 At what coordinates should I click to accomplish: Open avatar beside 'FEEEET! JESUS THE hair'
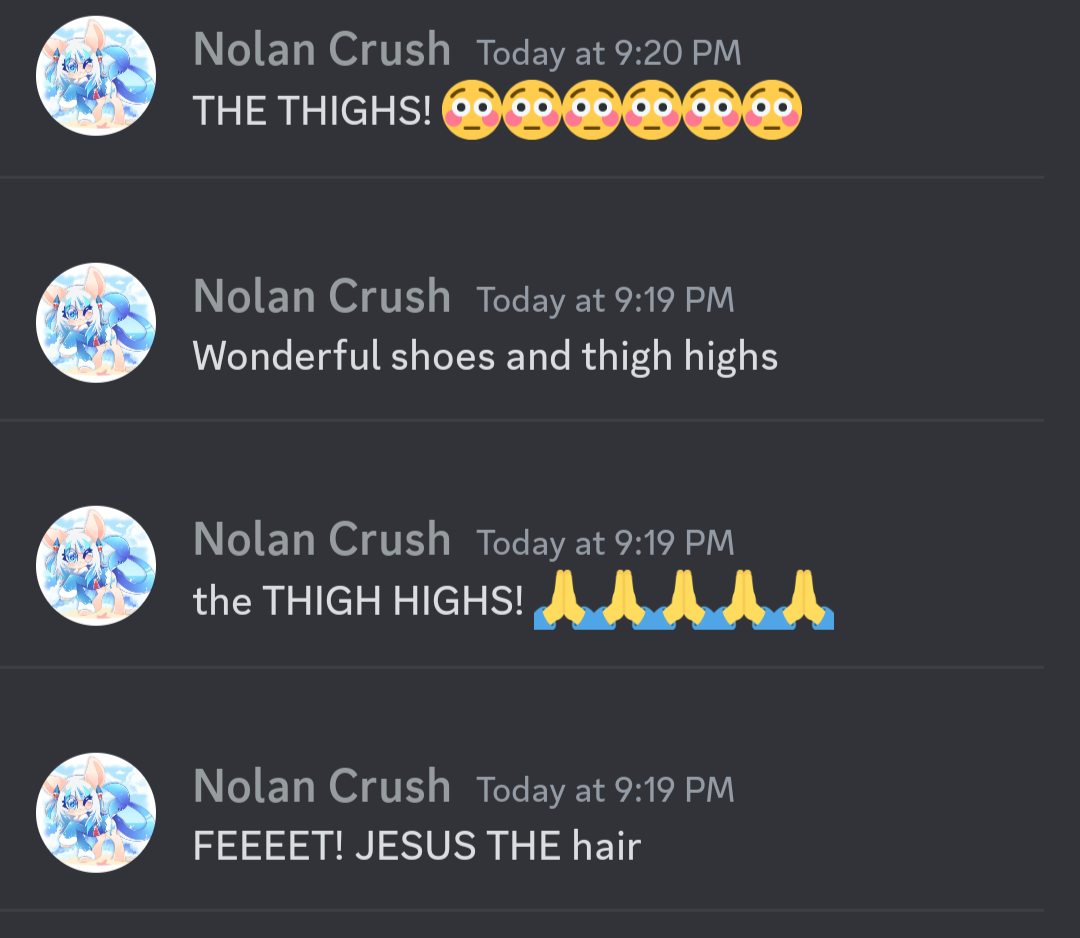click(x=96, y=813)
